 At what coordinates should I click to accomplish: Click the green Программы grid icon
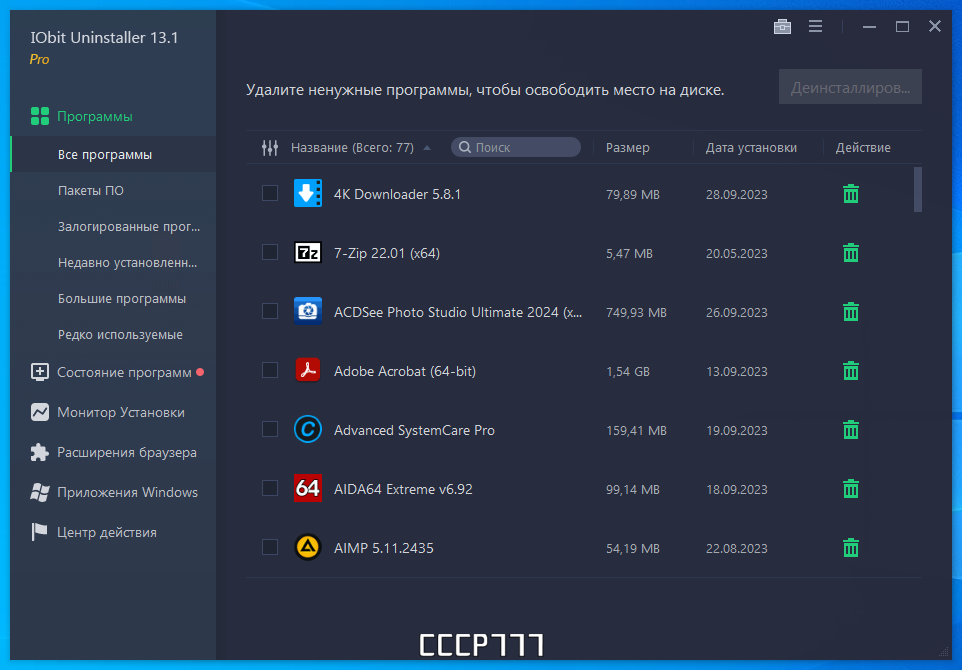40,116
